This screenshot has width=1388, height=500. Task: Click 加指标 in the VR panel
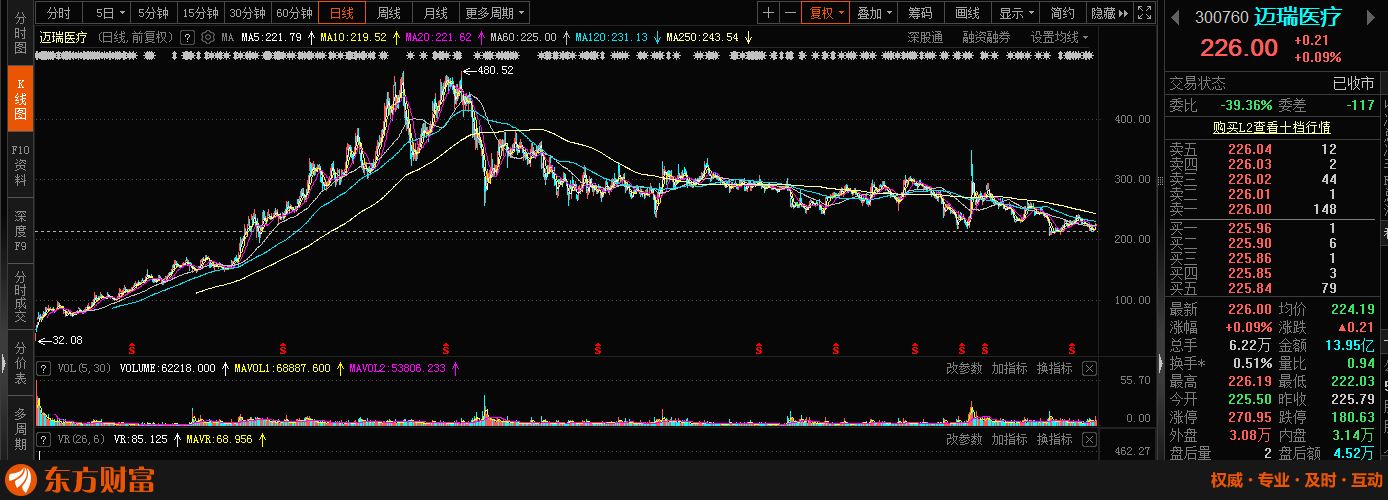pyautogui.click(x=1009, y=439)
